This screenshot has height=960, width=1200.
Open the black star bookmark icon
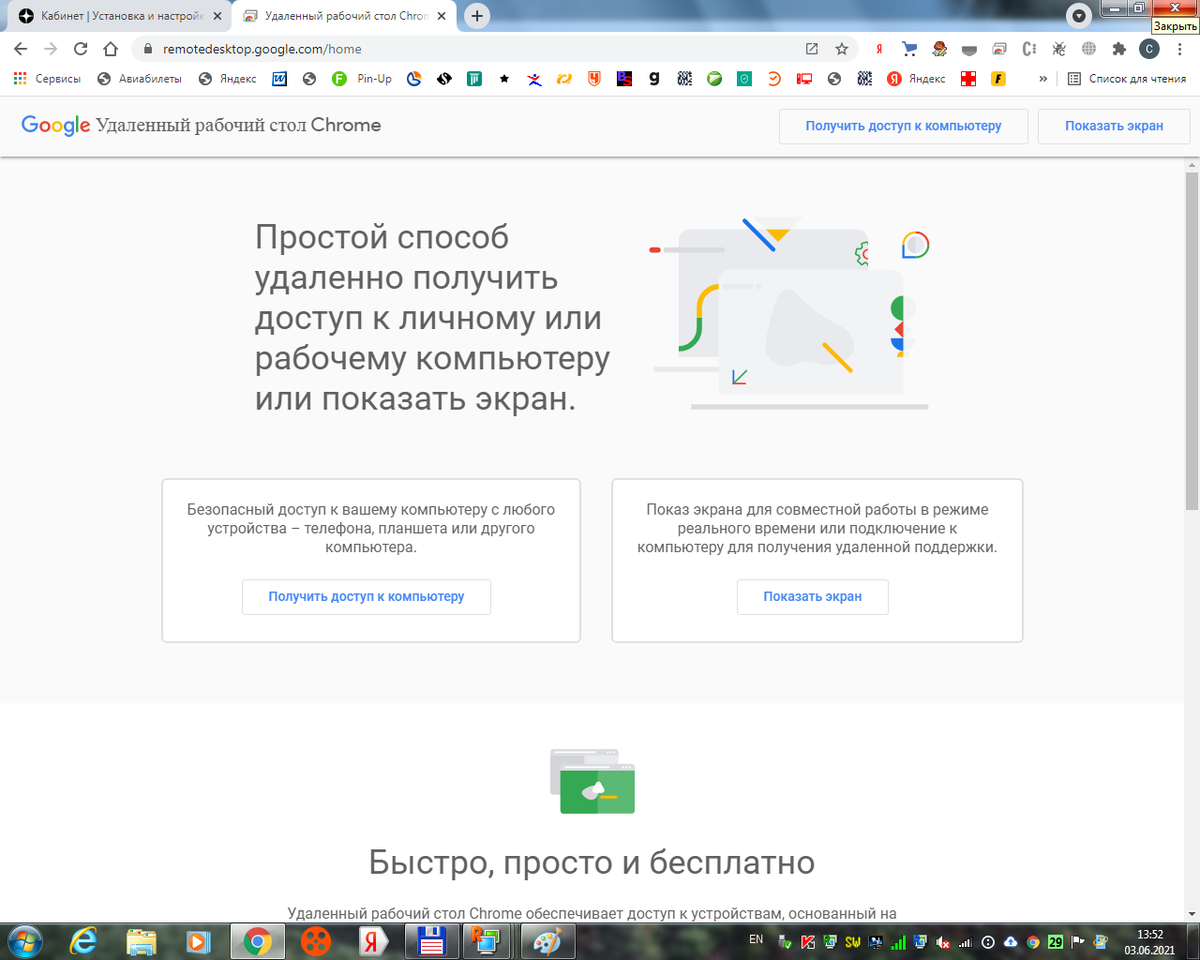click(x=504, y=79)
